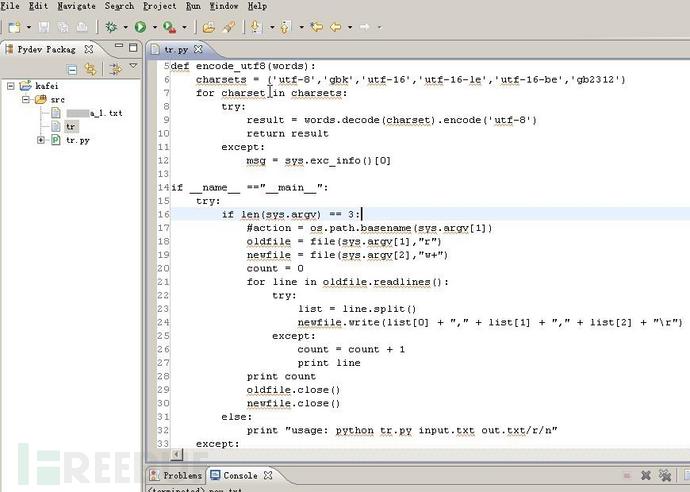Image resolution: width=690 pixels, height=492 pixels.
Task: Click Remove Launch X icon in Console
Action: pyautogui.click(x=645, y=476)
